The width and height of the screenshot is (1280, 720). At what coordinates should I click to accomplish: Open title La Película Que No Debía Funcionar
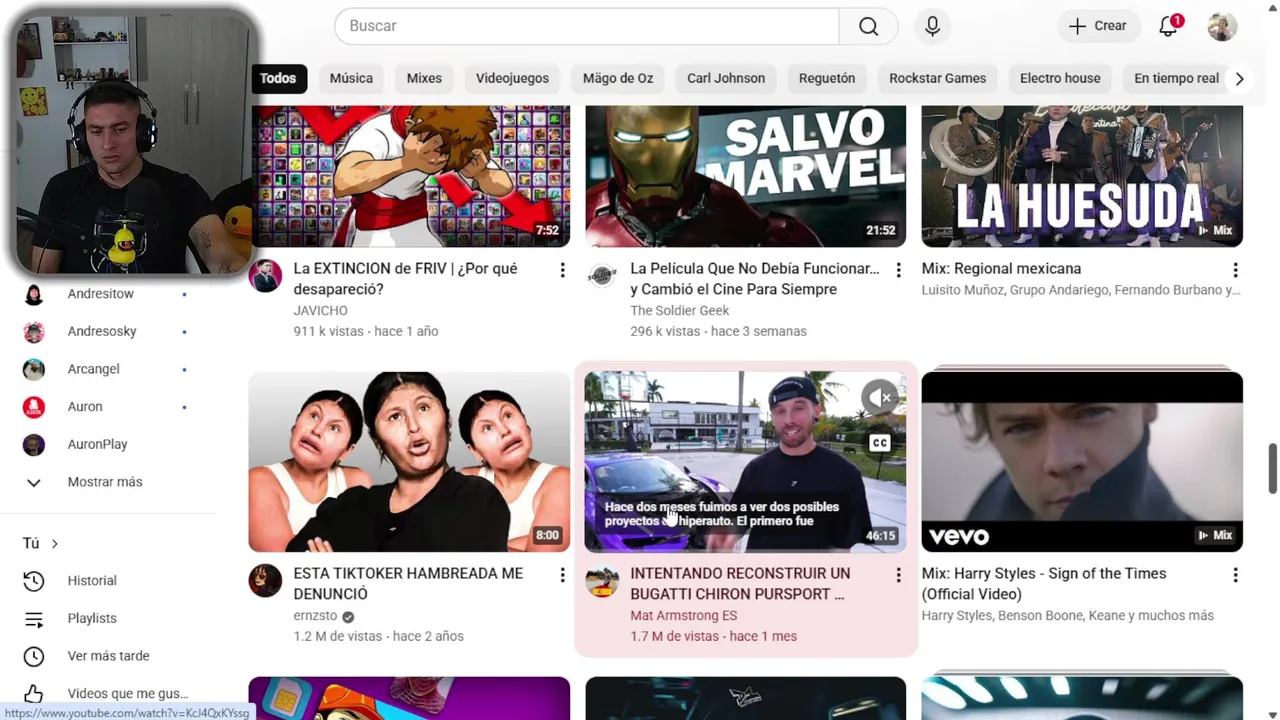(x=755, y=279)
